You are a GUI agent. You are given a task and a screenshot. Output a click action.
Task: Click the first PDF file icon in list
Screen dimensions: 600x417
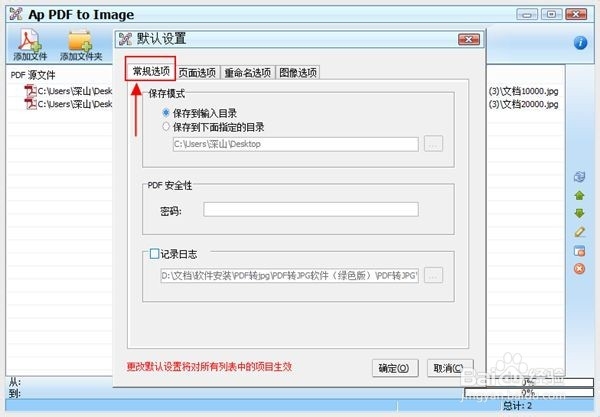[x=30, y=91]
